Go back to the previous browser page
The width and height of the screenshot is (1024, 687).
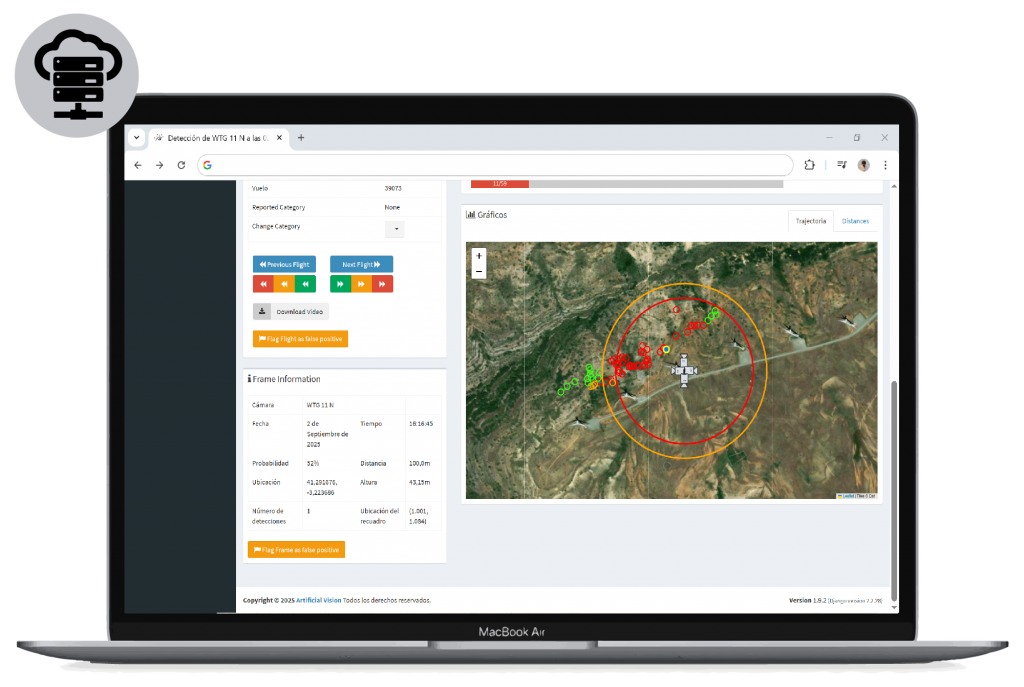pyautogui.click(x=138, y=165)
